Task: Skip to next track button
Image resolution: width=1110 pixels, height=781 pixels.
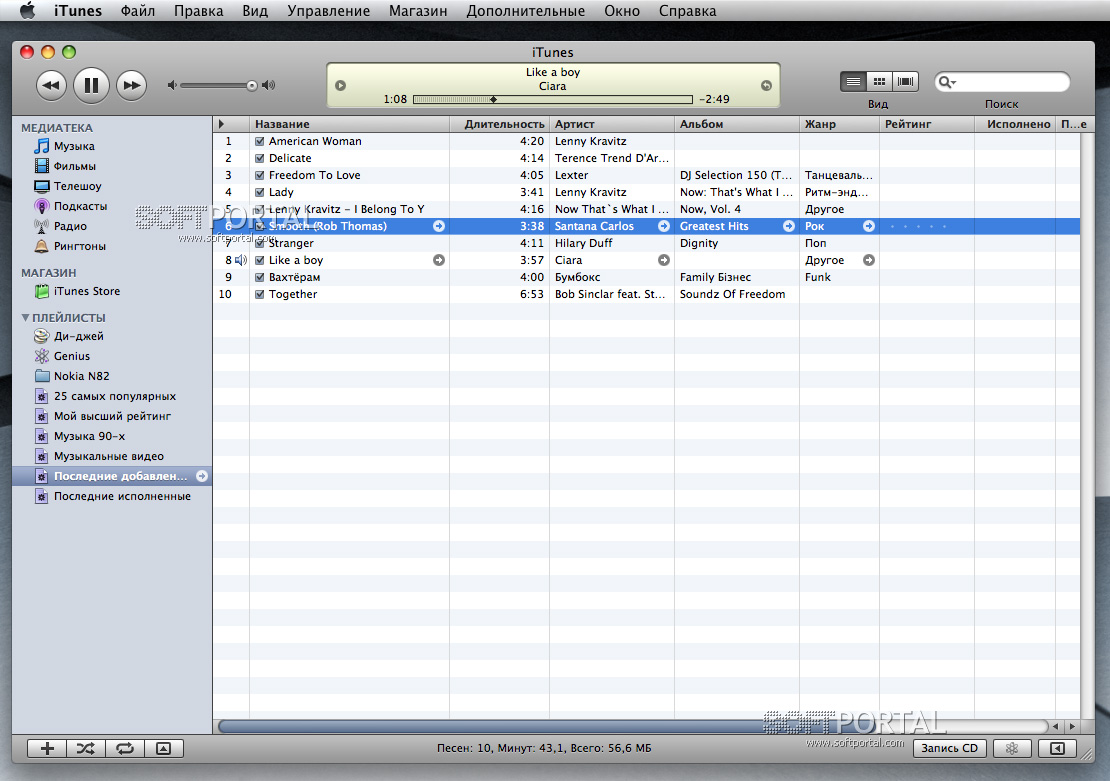Action: coord(132,86)
